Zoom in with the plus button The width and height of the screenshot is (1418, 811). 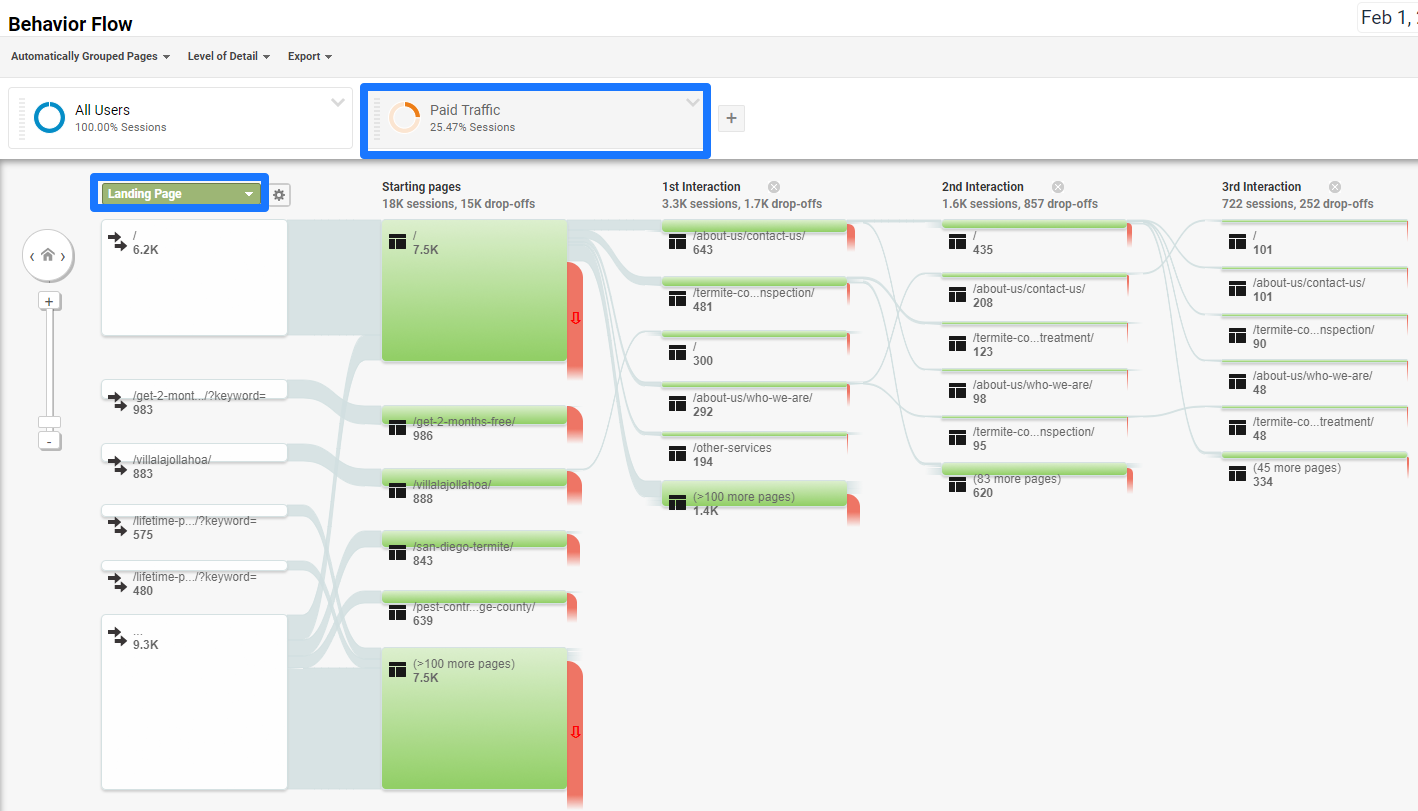click(49, 300)
